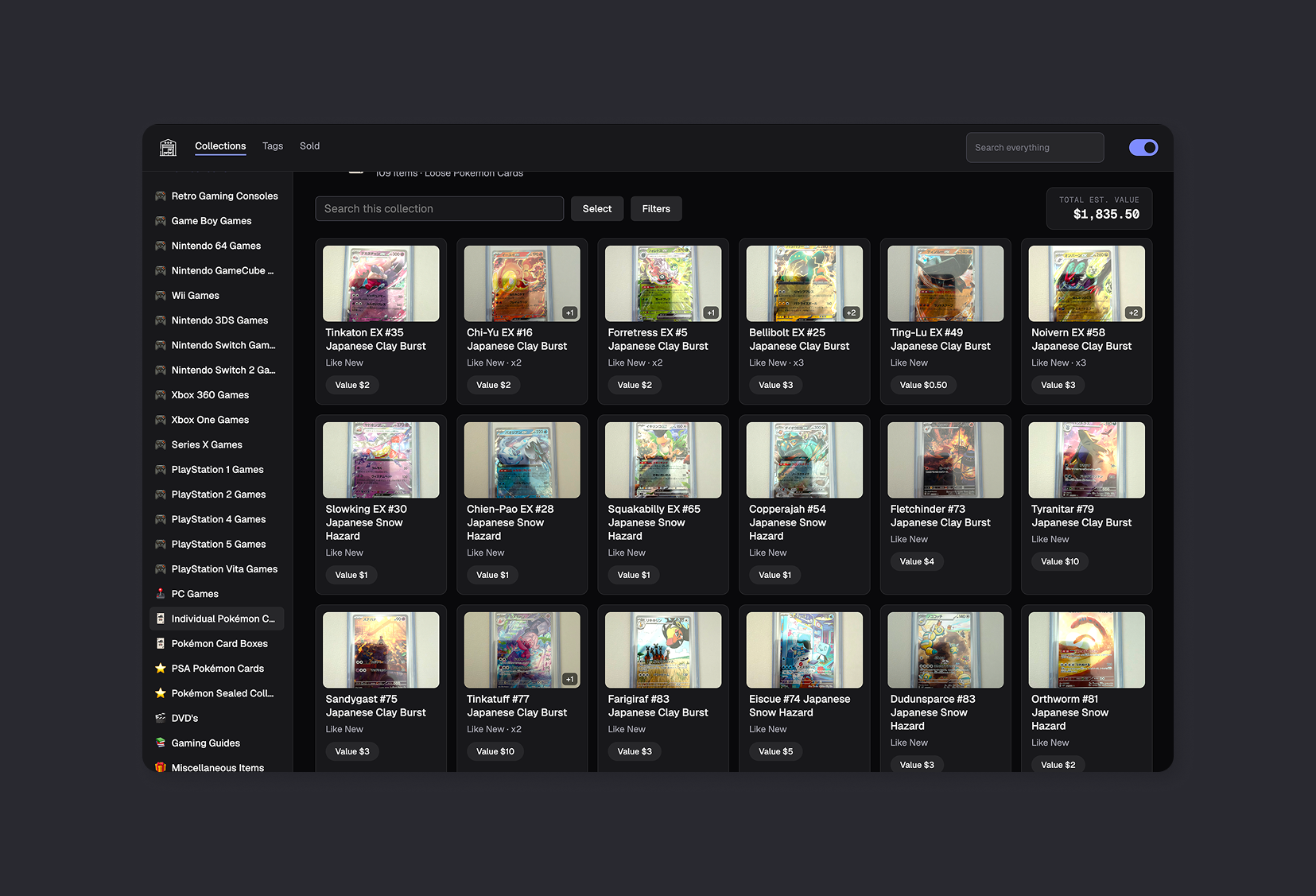The image size is (1316, 896).
Task: Click the Select button
Action: [x=597, y=209]
